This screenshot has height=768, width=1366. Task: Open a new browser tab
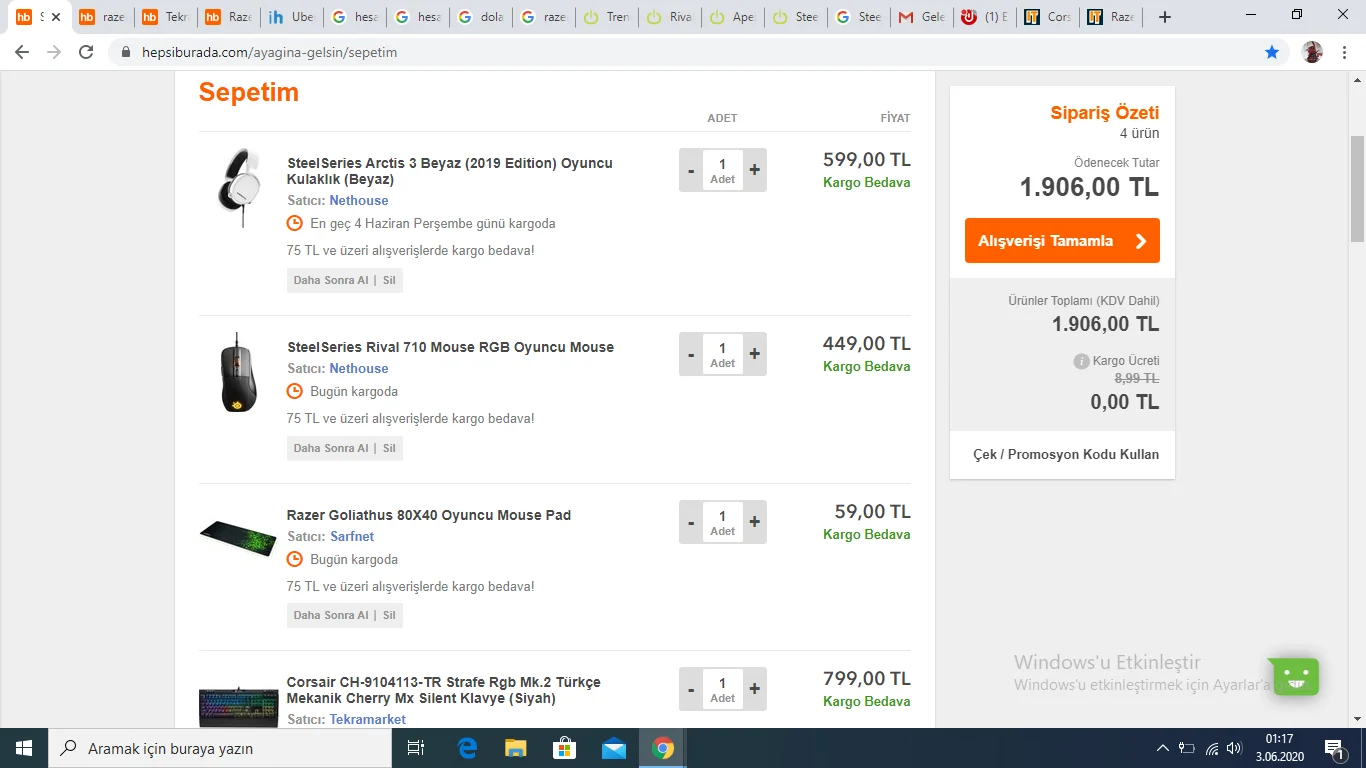click(1164, 17)
